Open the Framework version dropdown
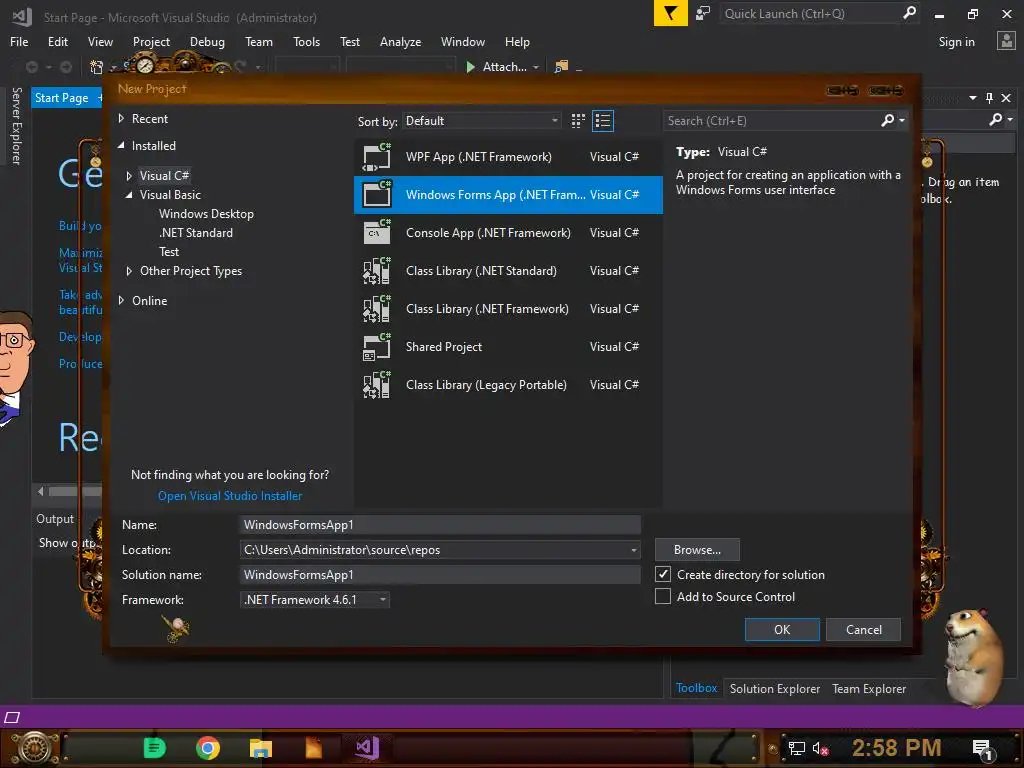 click(315, 600)
